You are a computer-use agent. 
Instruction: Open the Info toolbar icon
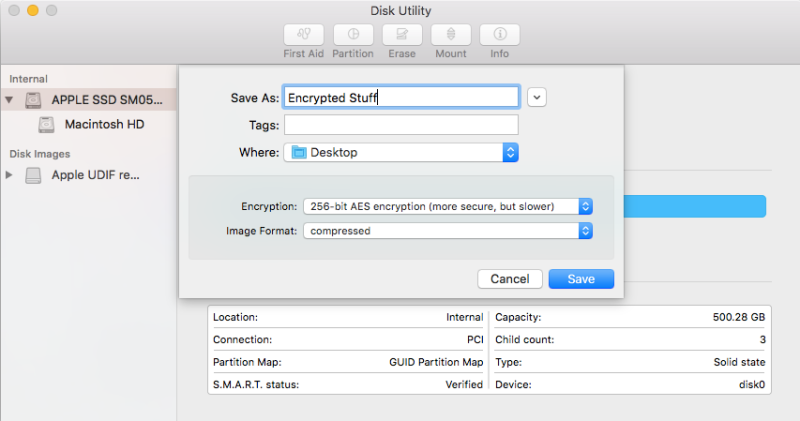pyautogui.click(x=499, y=35)
